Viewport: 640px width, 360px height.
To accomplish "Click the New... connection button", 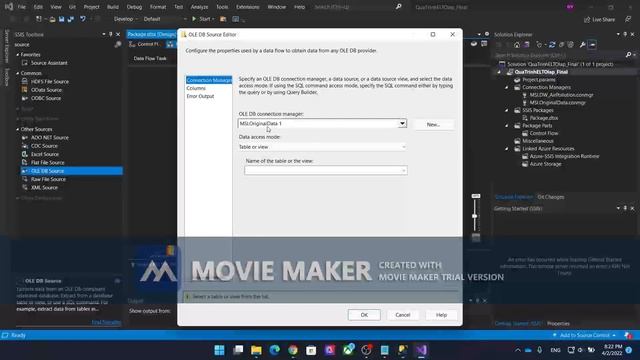I will click(433, 124).
